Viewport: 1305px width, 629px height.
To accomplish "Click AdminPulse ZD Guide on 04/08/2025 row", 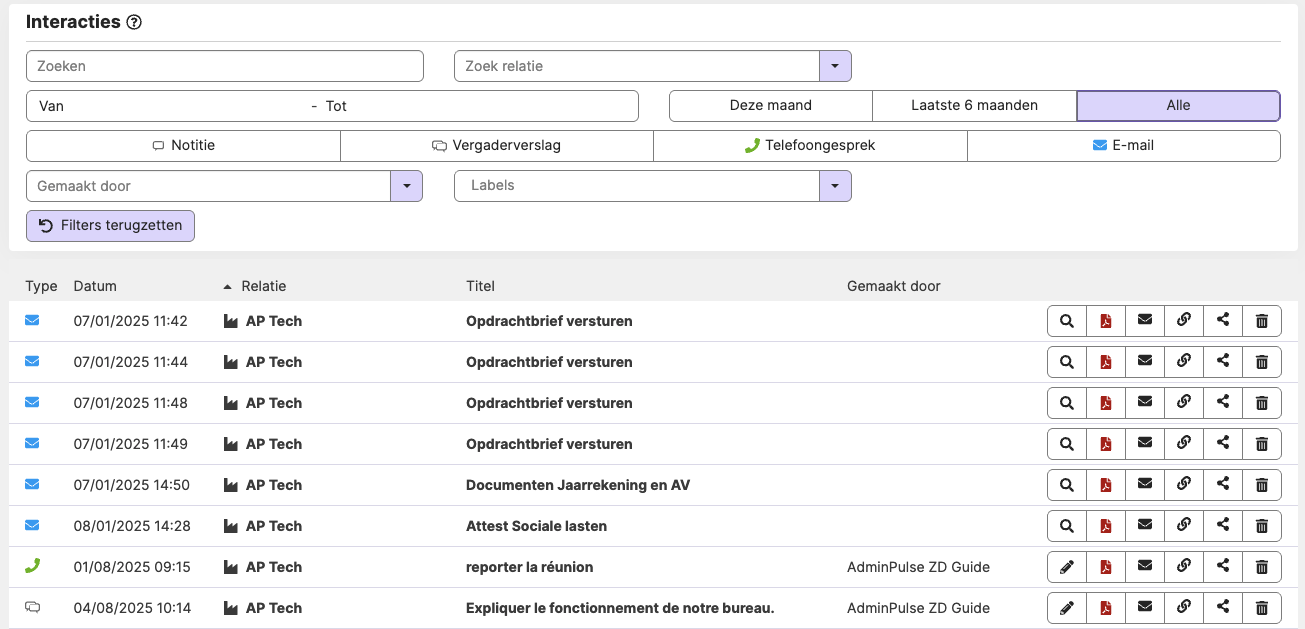I will 918,608.
